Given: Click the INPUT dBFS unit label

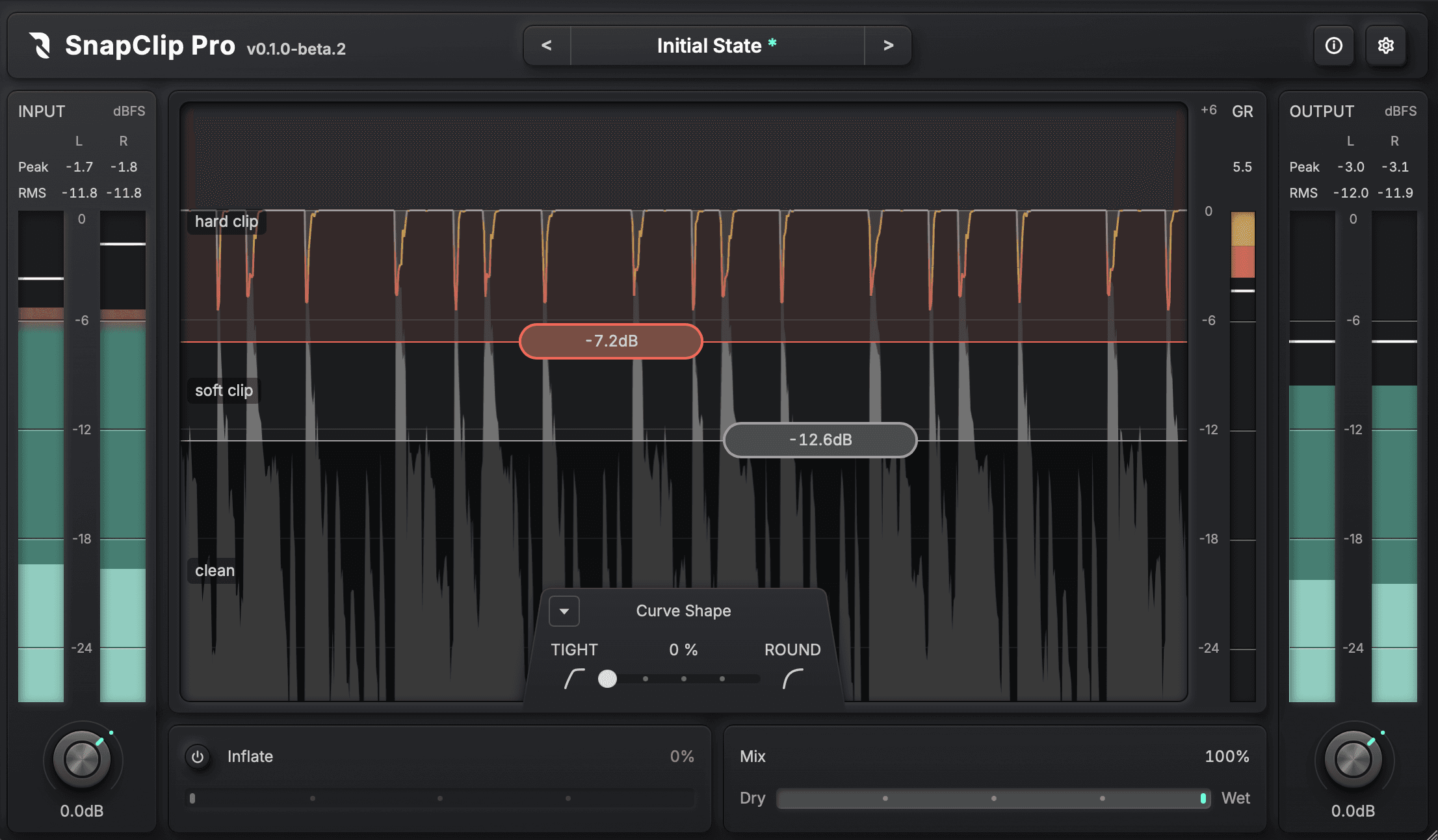Looking at the screenshot, I should coord(129,111).
